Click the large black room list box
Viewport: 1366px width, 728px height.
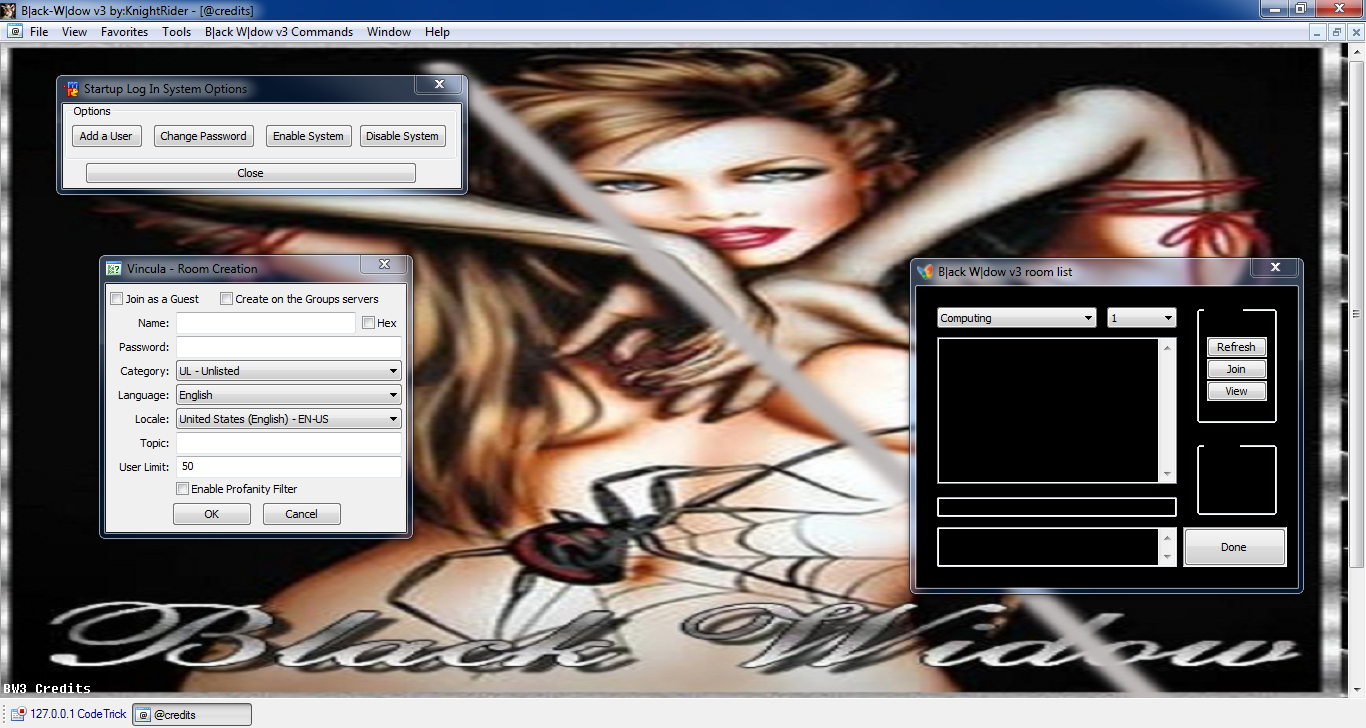pos(1048,411)
